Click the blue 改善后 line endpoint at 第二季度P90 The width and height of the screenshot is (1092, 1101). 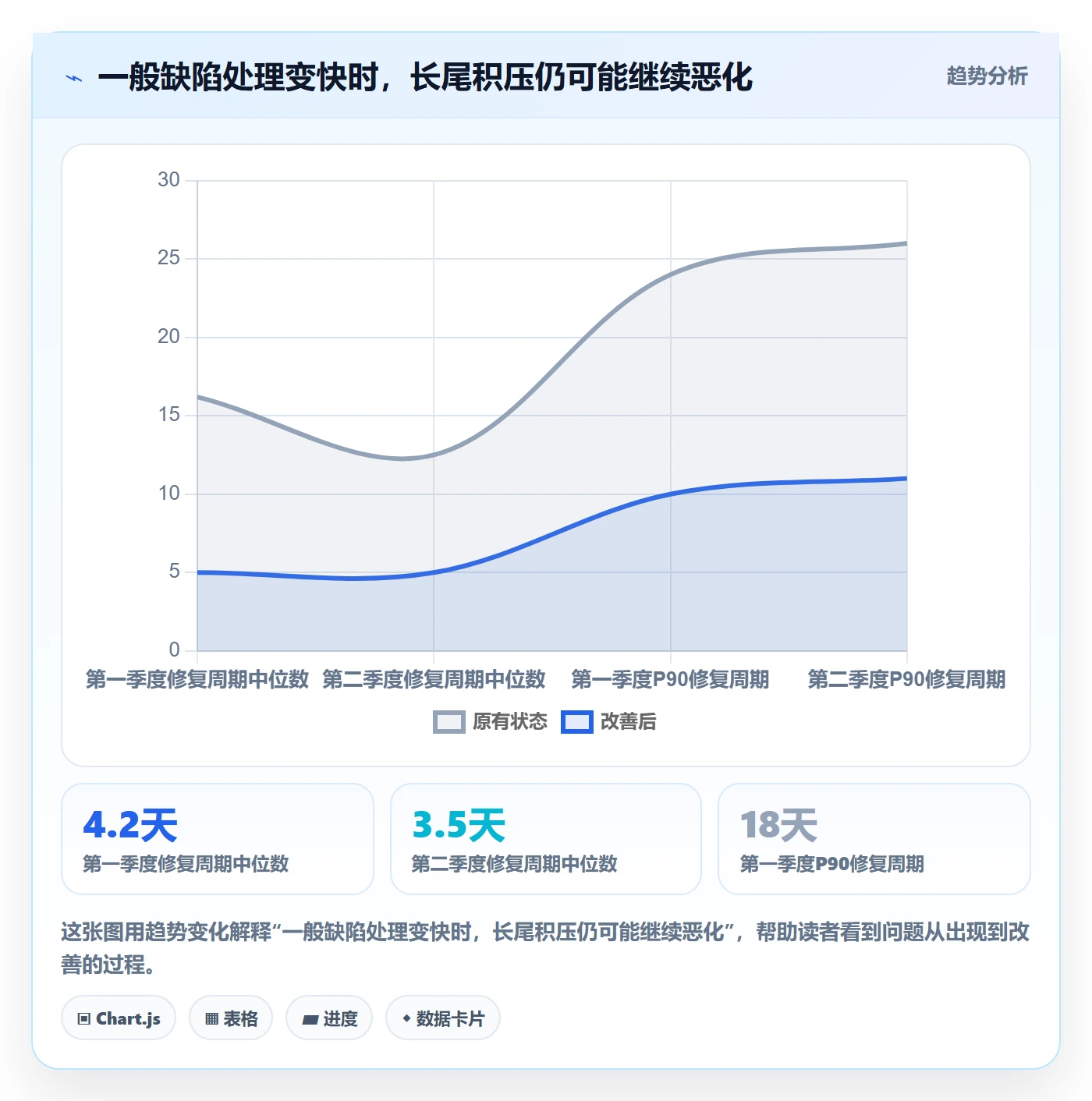(x=906, y=478)
